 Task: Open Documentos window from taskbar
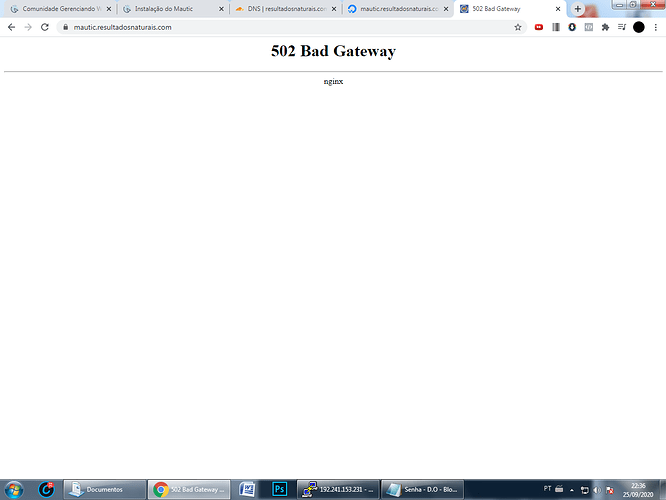[x=104, y=490]
